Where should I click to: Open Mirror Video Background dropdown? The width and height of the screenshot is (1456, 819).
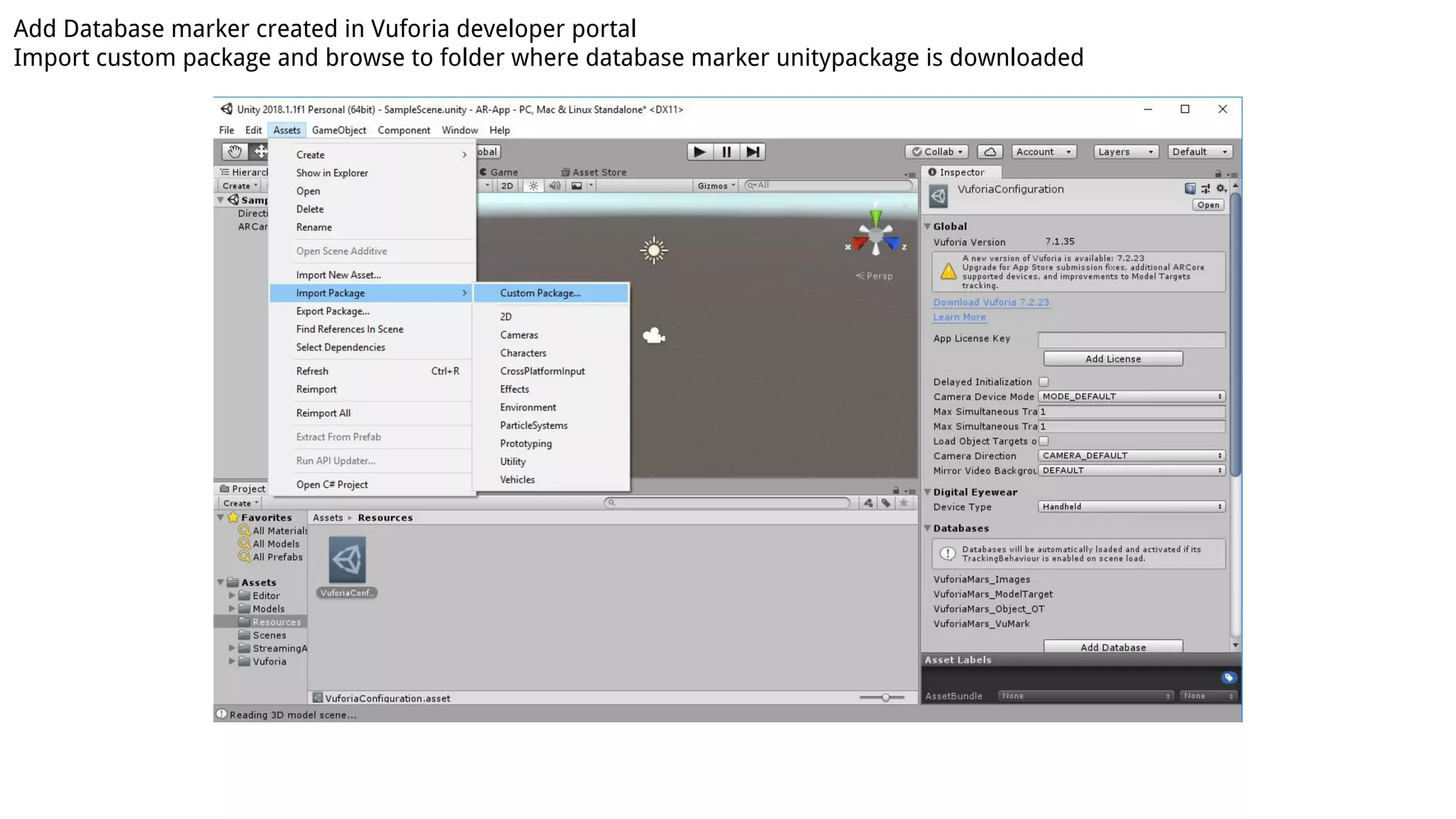click(x=1131, y=471)
